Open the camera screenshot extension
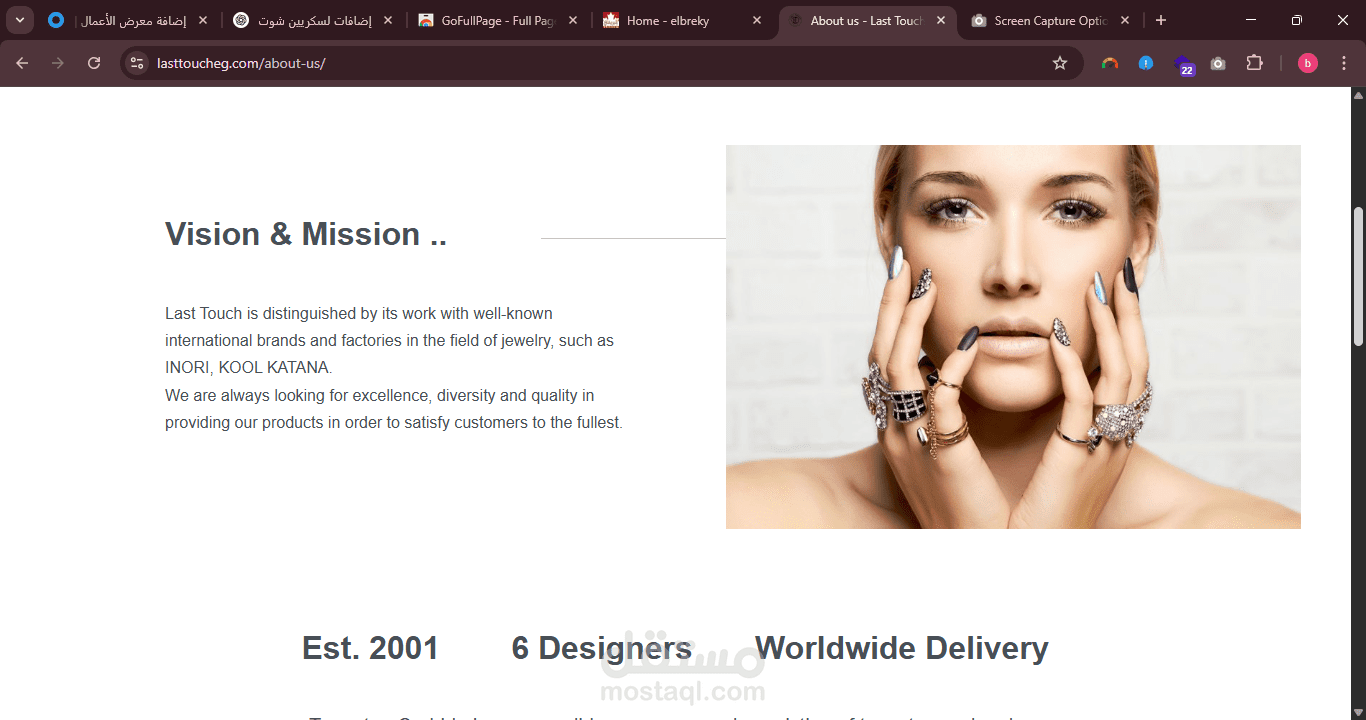 [1218, 63]
